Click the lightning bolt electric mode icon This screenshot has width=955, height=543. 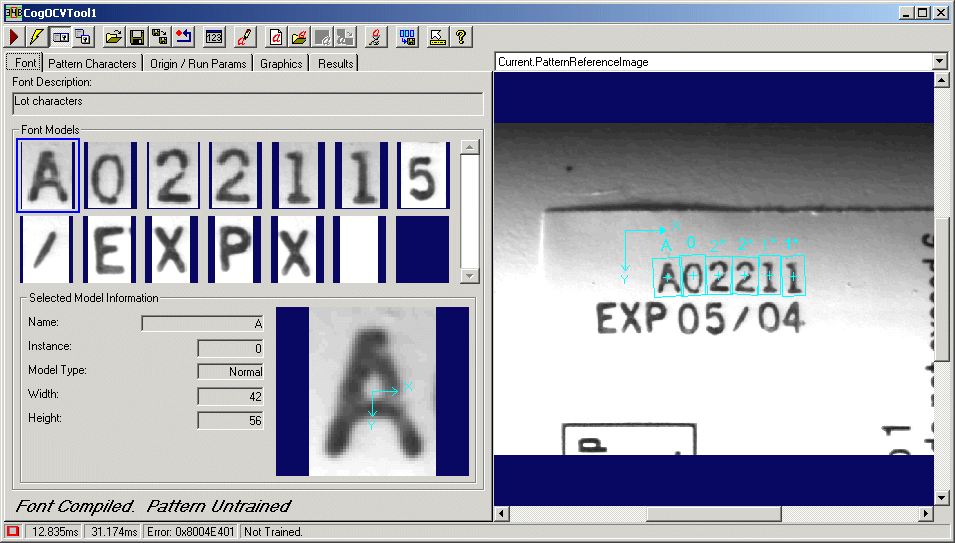tap(37, 37)
